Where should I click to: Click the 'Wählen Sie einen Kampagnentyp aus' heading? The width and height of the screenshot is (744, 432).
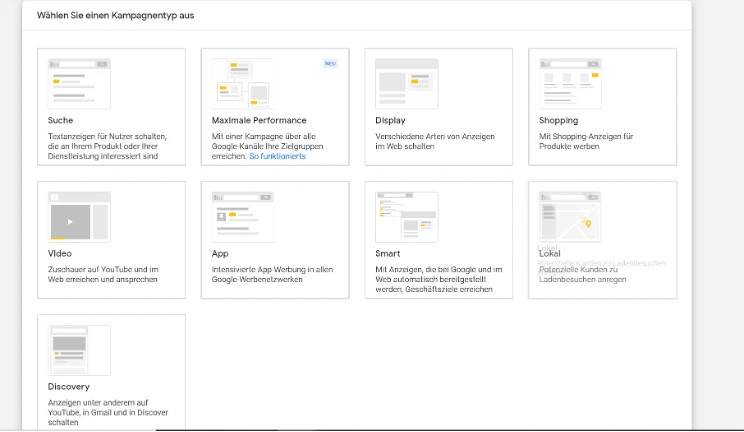pyautogui.click(x=115, y=15)
